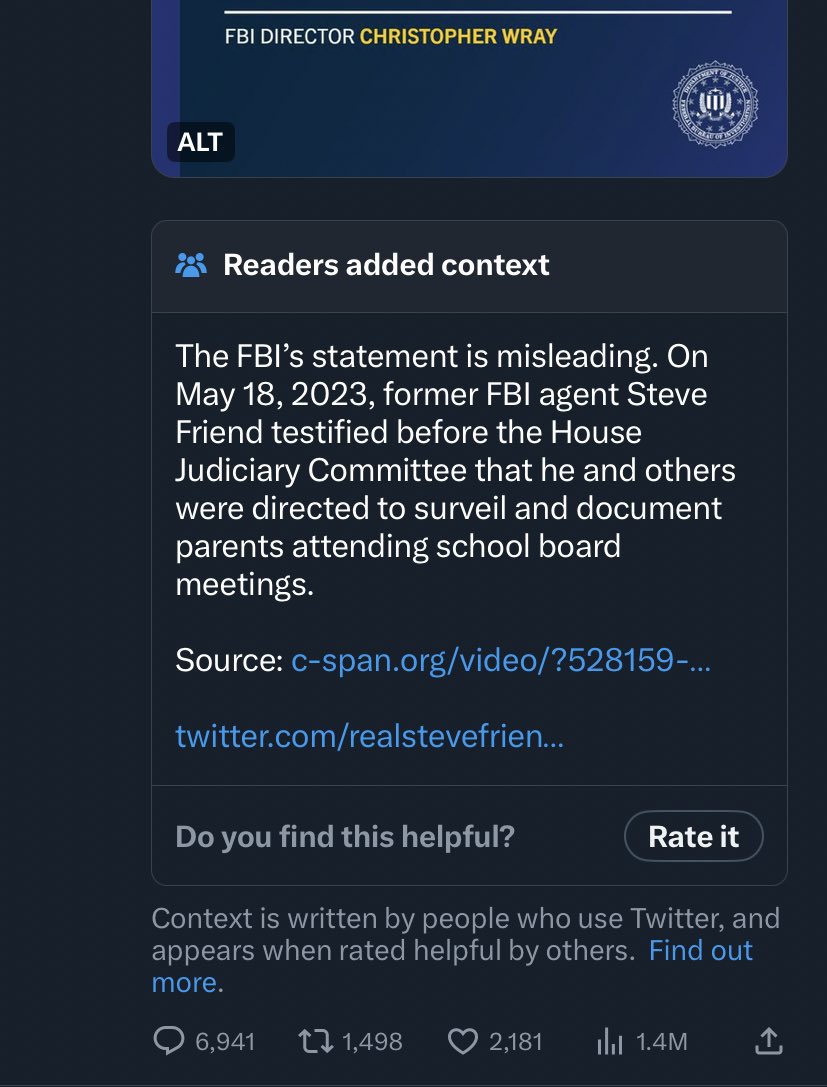Image resolution: width=827 pixels, height=1087 pixels.
Task: Click the Rate it button
Action: tap(693, 836)
